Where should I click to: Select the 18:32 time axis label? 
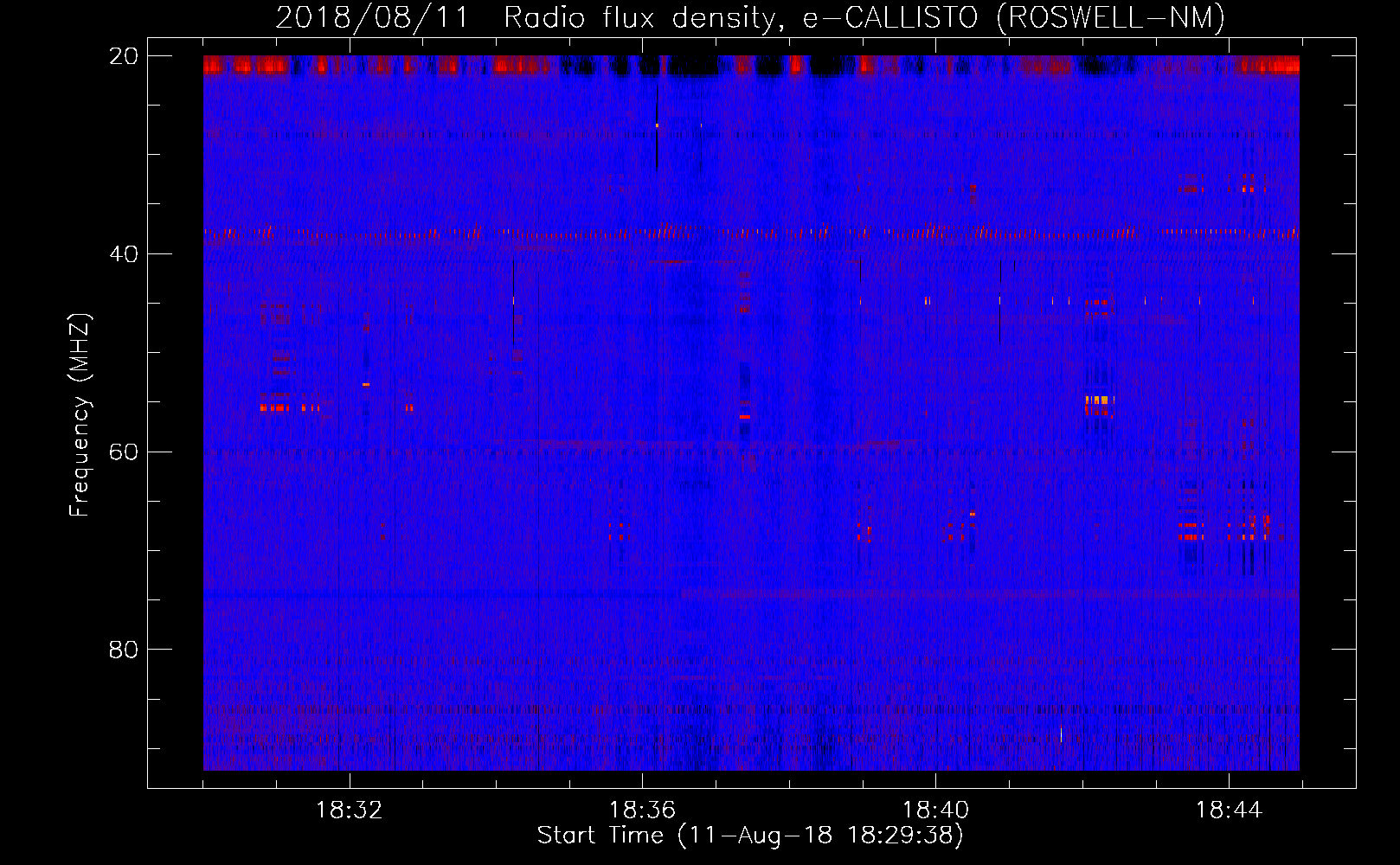350,811
